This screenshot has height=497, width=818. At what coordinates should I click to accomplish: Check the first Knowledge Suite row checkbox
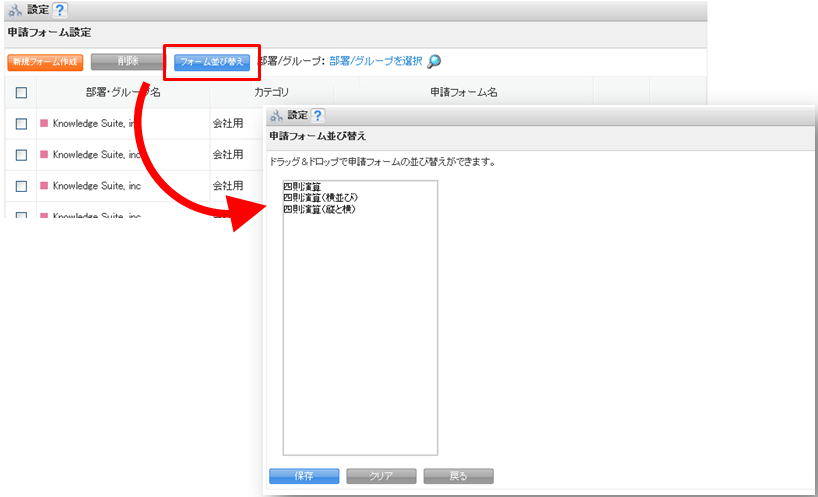click(21, 124)
